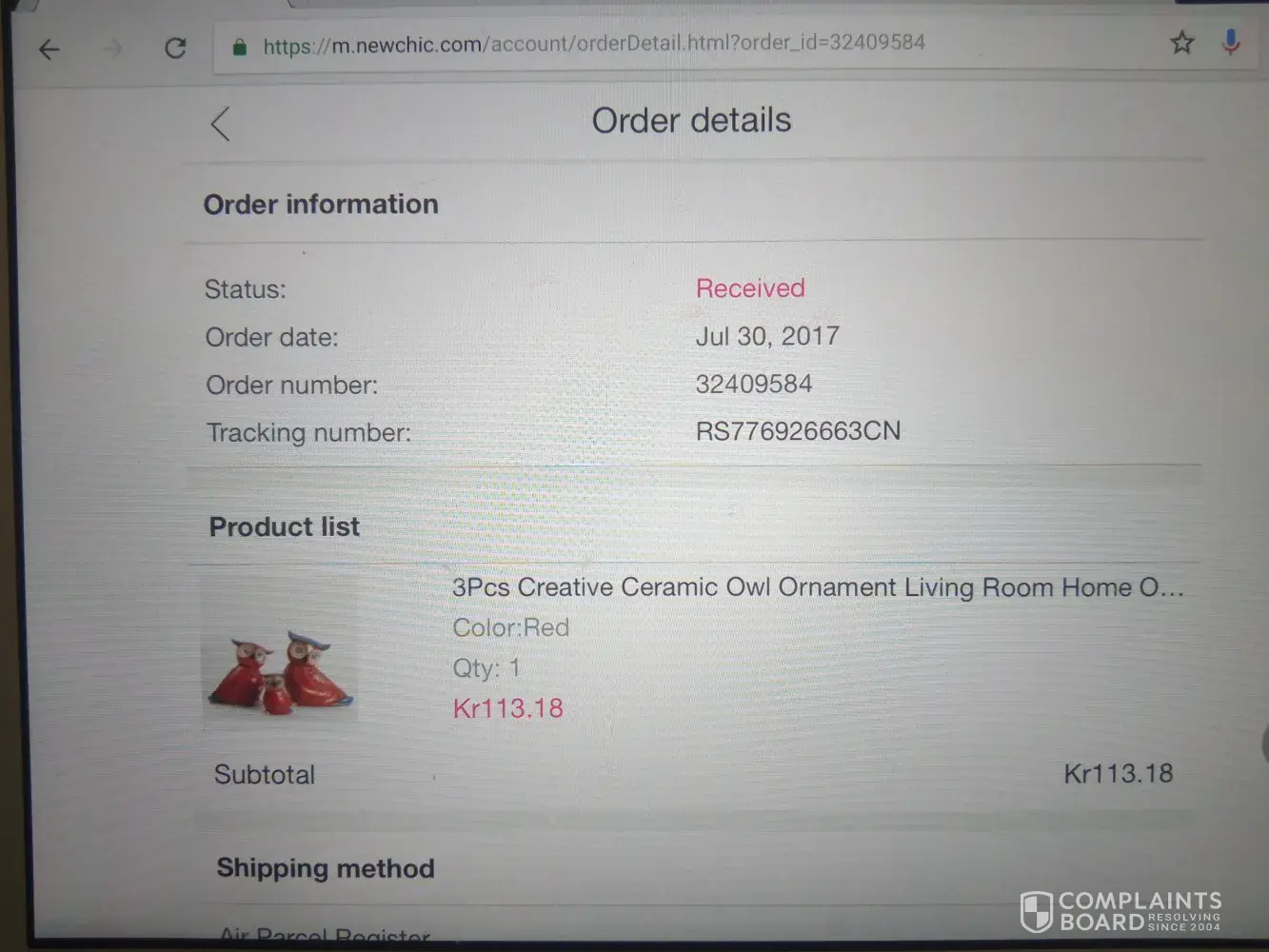Activate voice search microphone icon
Image resolution: width=1269 pixels, height=952 pixels.
(1231, 42)
